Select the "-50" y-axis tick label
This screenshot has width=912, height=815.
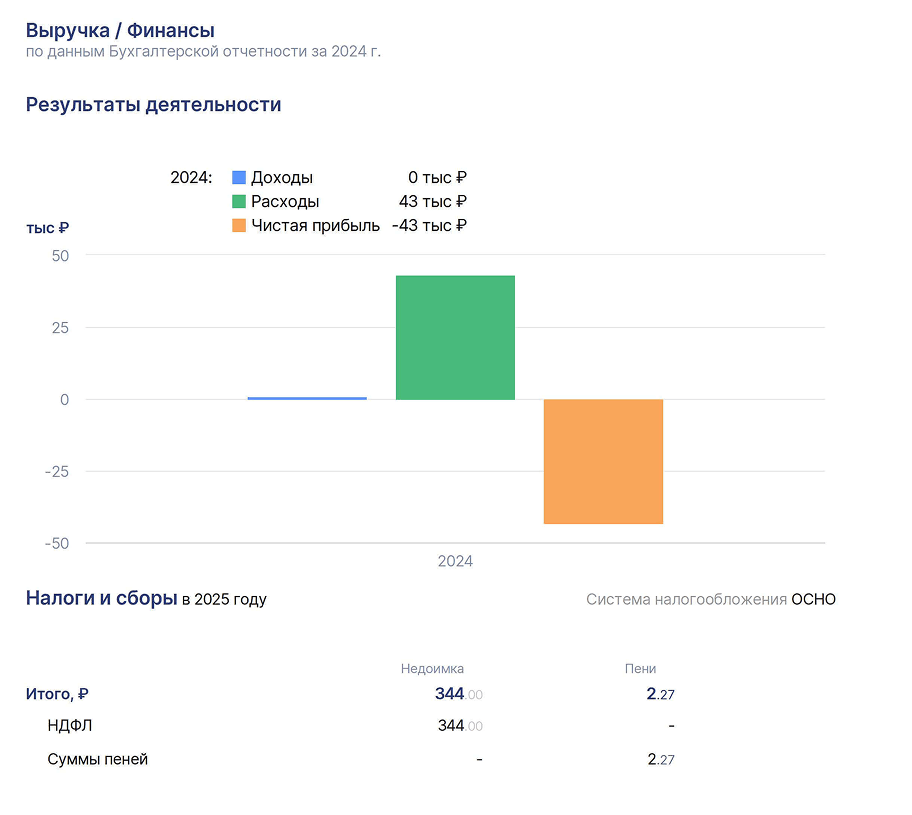(57, 543)
